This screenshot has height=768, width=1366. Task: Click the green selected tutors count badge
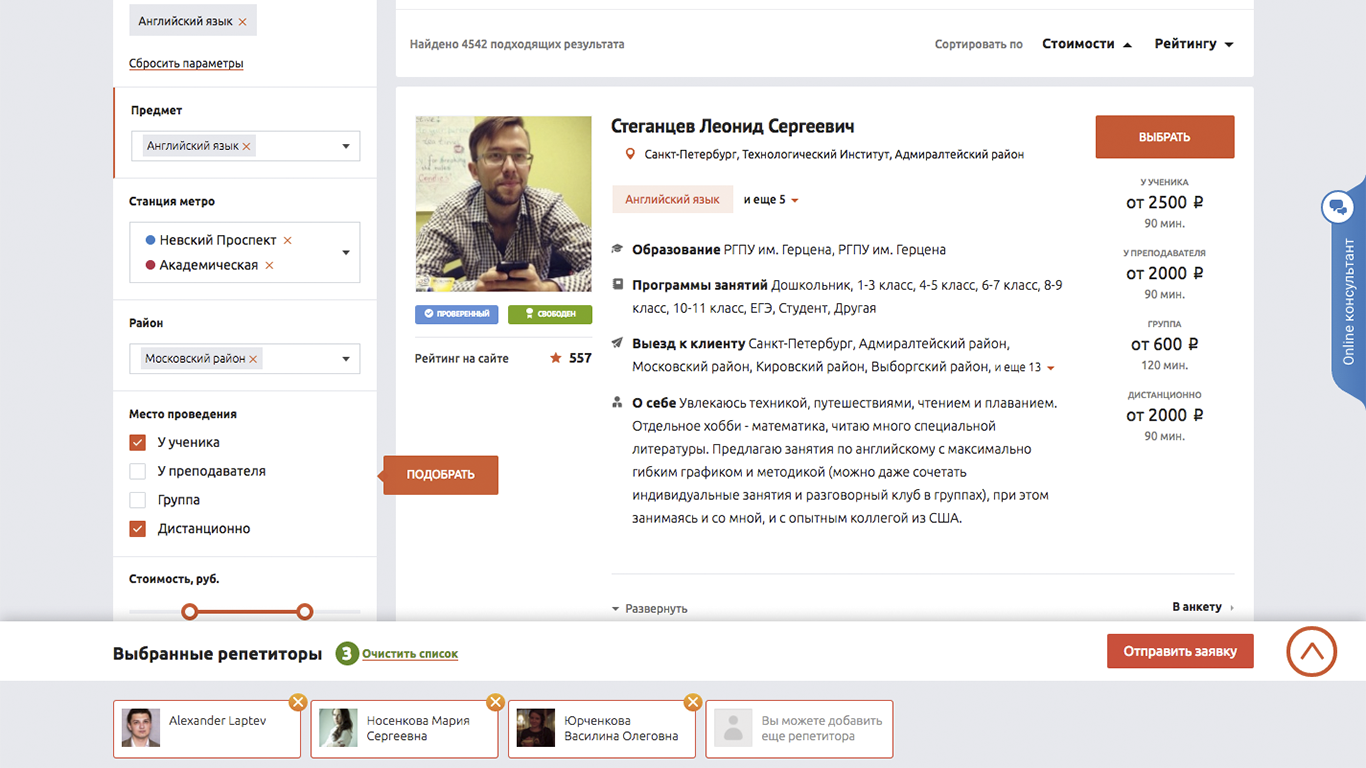click(x=347, y=654)
